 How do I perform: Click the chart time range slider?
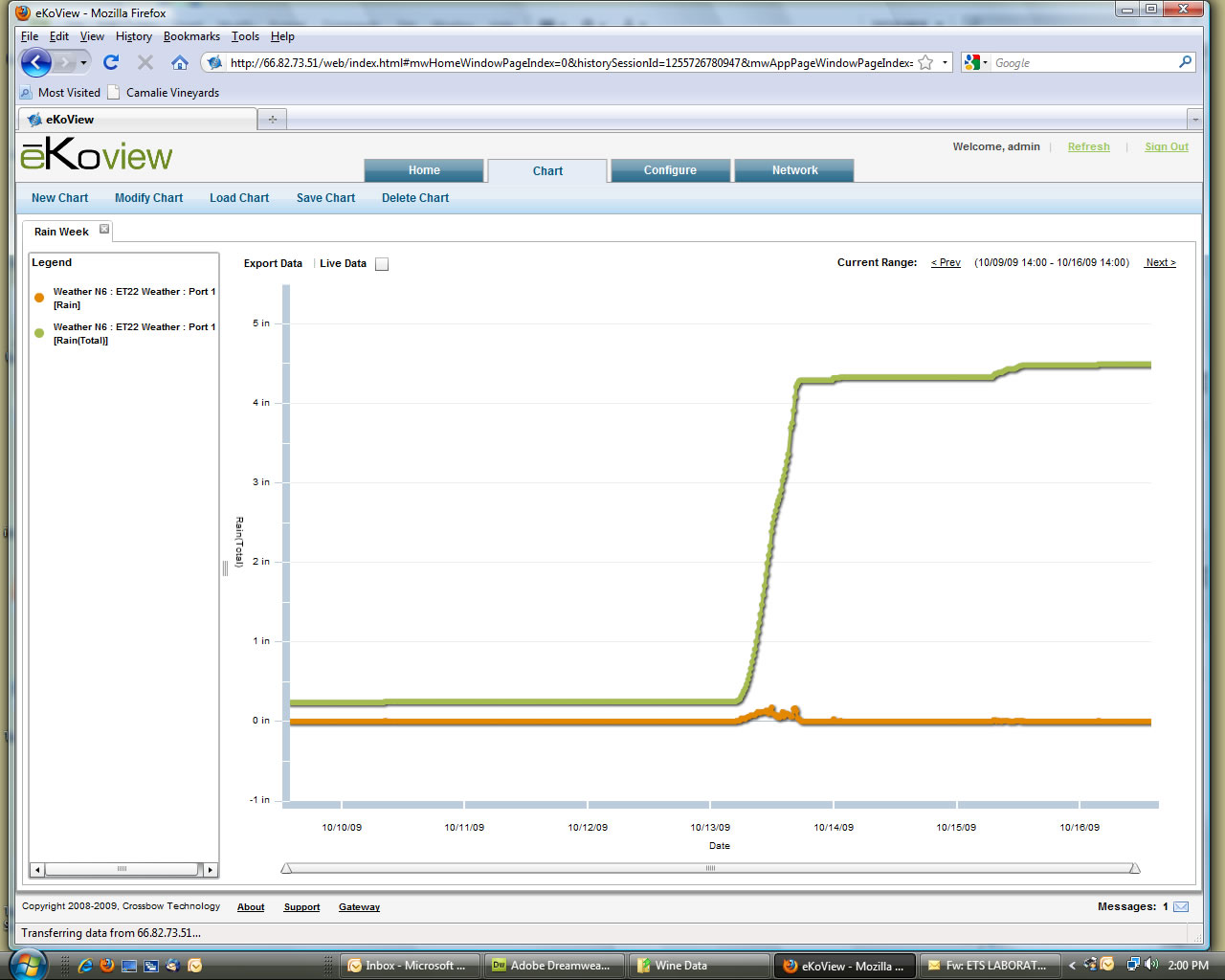[710, 868]
